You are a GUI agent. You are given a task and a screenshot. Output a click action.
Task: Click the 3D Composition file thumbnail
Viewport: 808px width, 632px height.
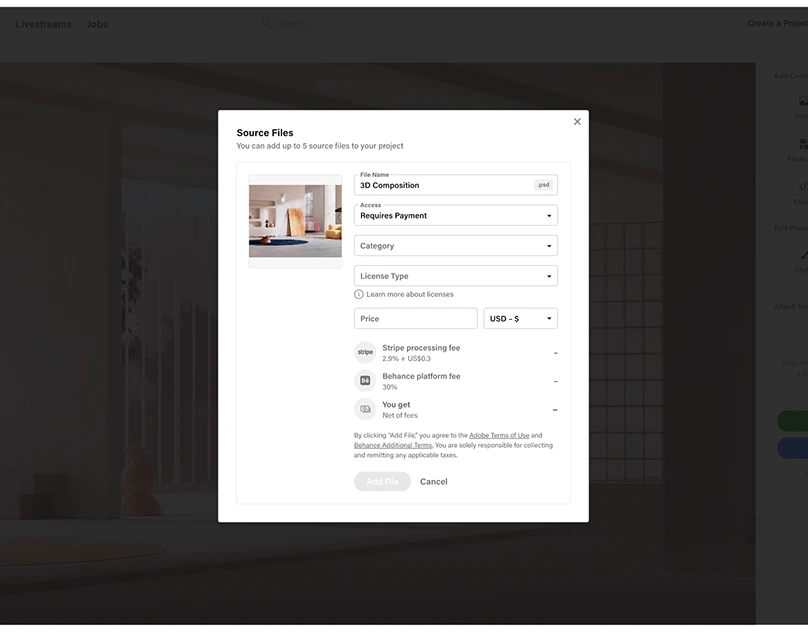click(x=295, y=221)
